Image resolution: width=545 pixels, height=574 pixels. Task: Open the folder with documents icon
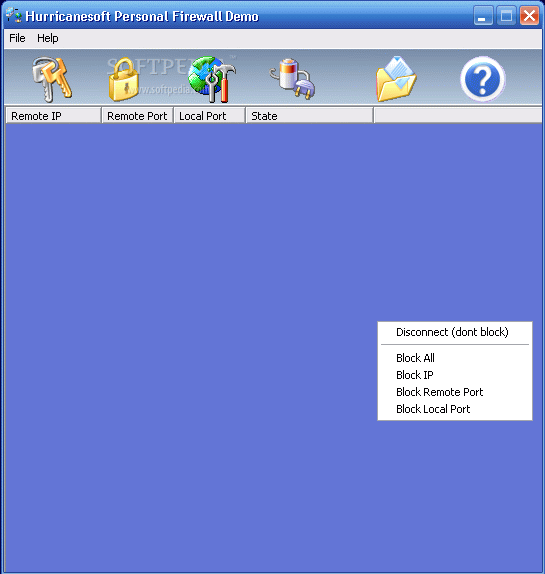(x=396, y=79)
